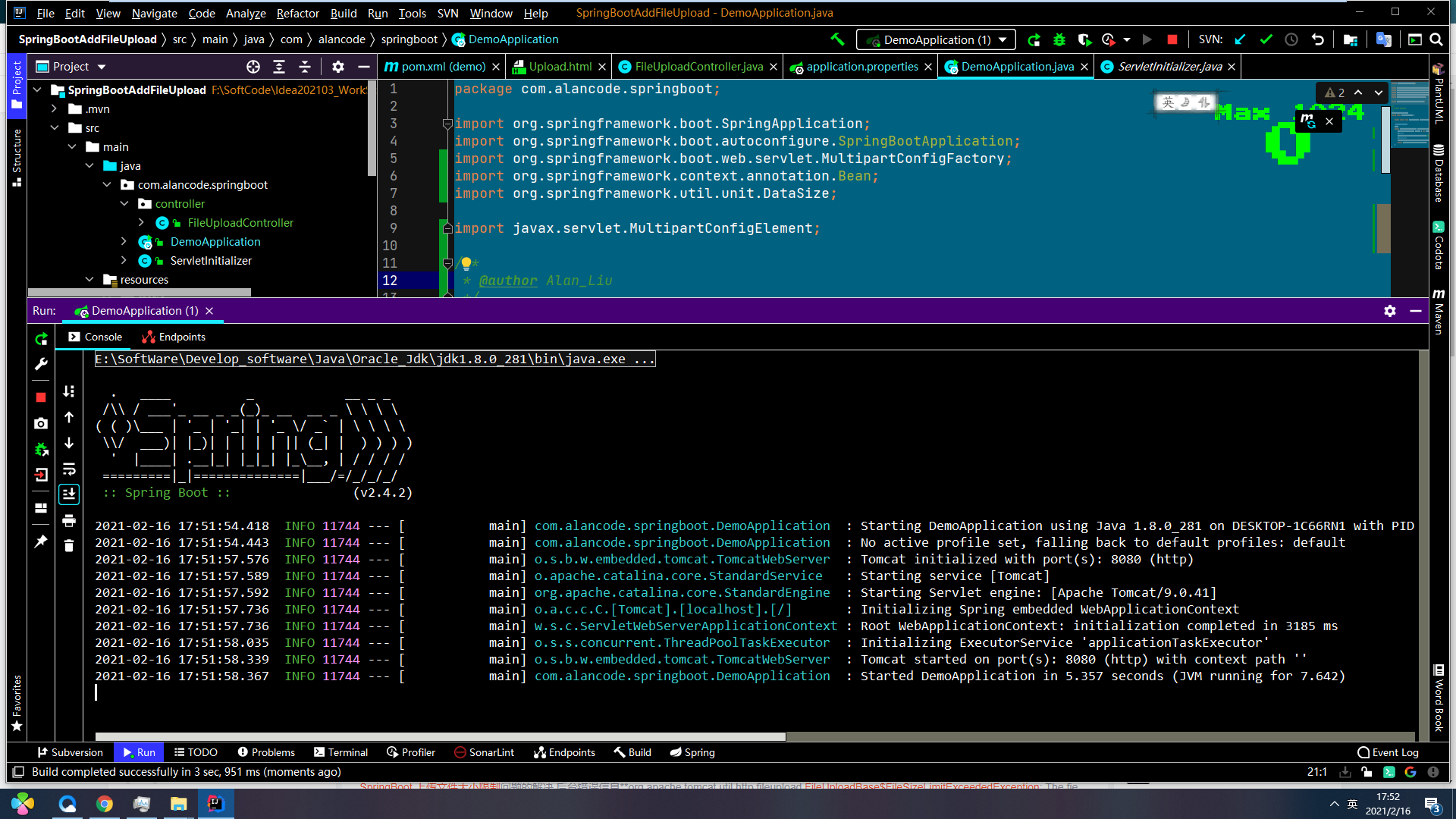Switch to Upload.html editor tab

point(560,67)
